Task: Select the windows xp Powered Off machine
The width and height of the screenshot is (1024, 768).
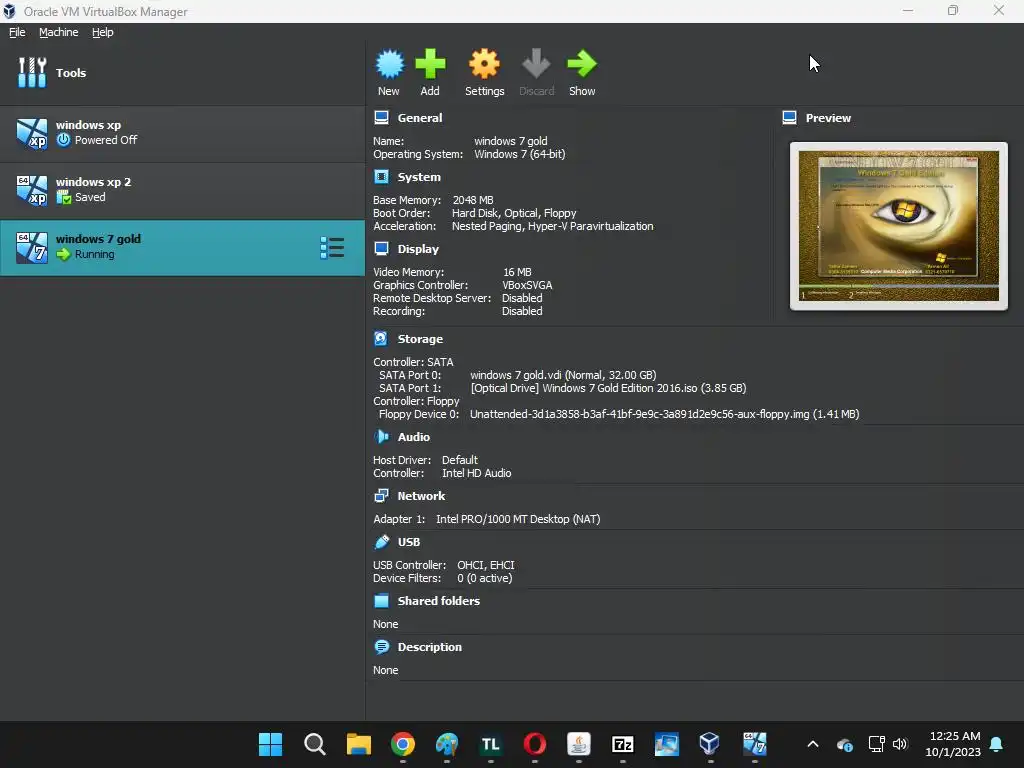Action: tap(182, 134)
